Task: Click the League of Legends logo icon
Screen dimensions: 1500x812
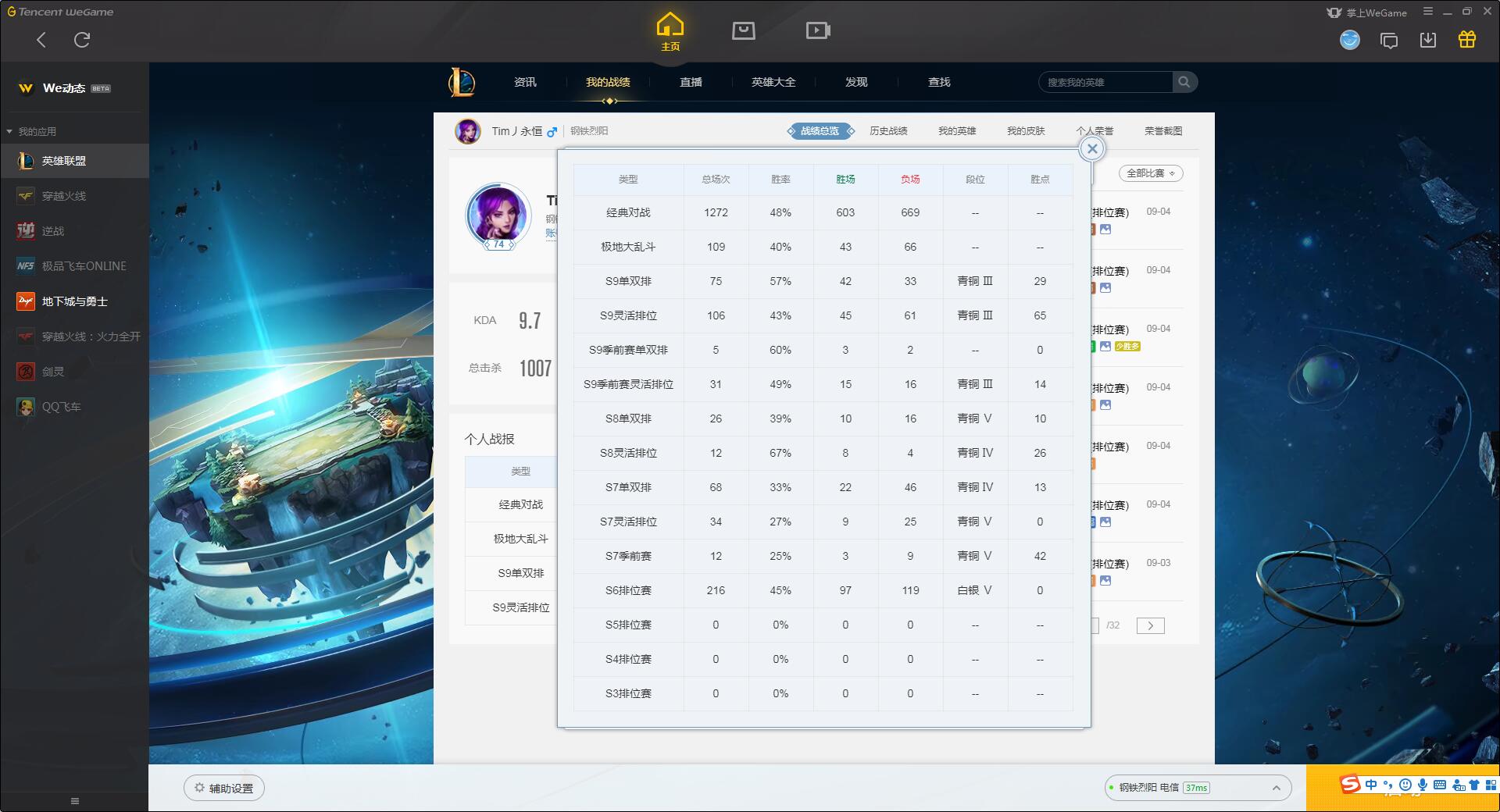Action: tap(461, 82)
